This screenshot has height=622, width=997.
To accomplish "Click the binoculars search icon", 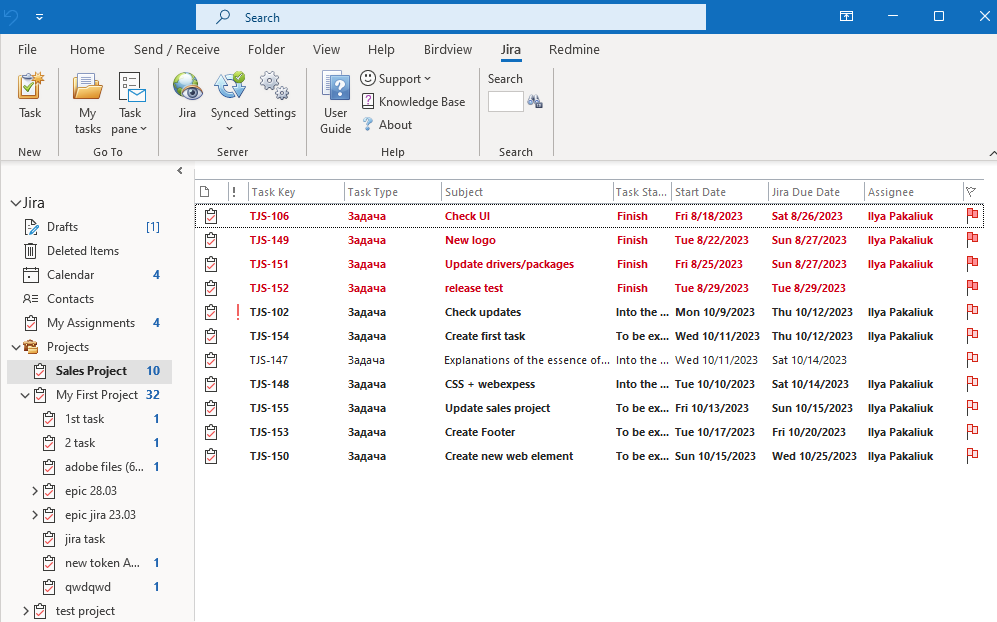I will click(535, 102).
